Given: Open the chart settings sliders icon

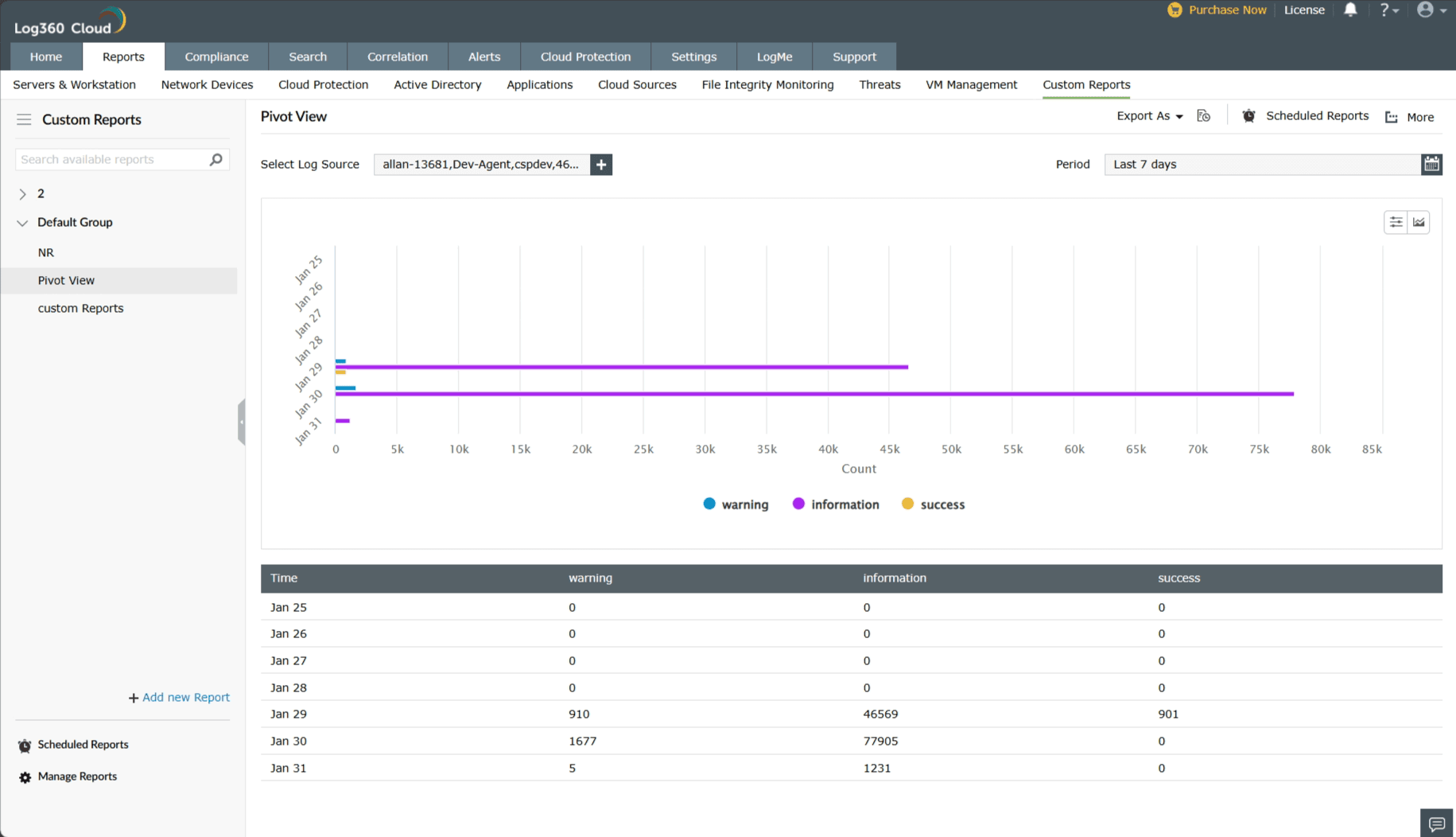Looking at the screenshot, I should pos(1396,222).
